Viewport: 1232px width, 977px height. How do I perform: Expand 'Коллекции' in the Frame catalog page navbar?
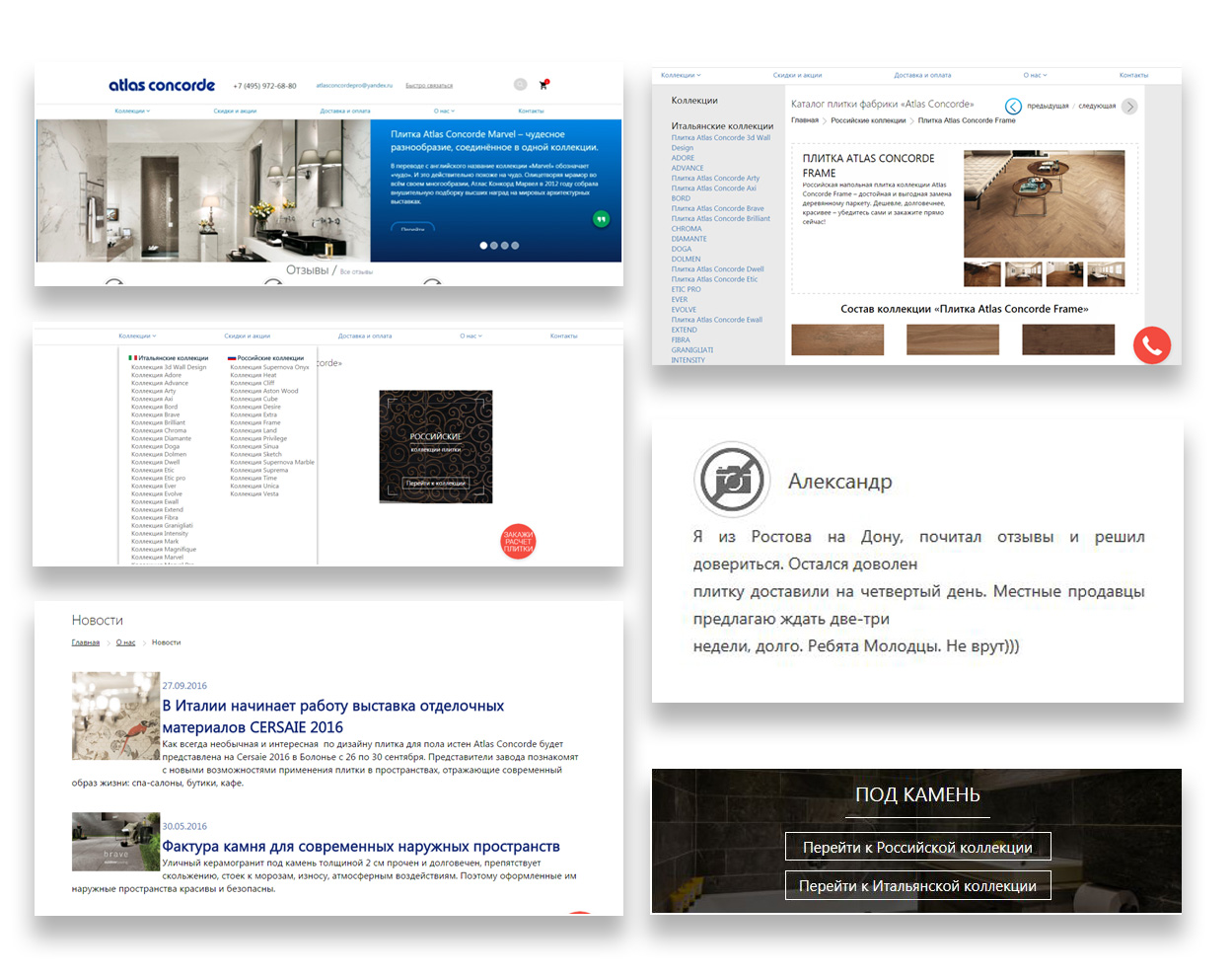point(681,75)
